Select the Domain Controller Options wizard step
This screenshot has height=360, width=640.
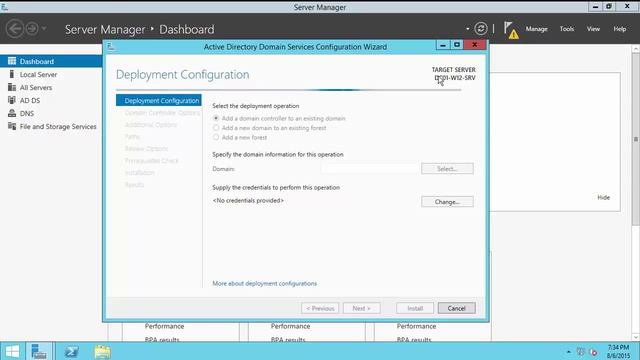[162, 113]
